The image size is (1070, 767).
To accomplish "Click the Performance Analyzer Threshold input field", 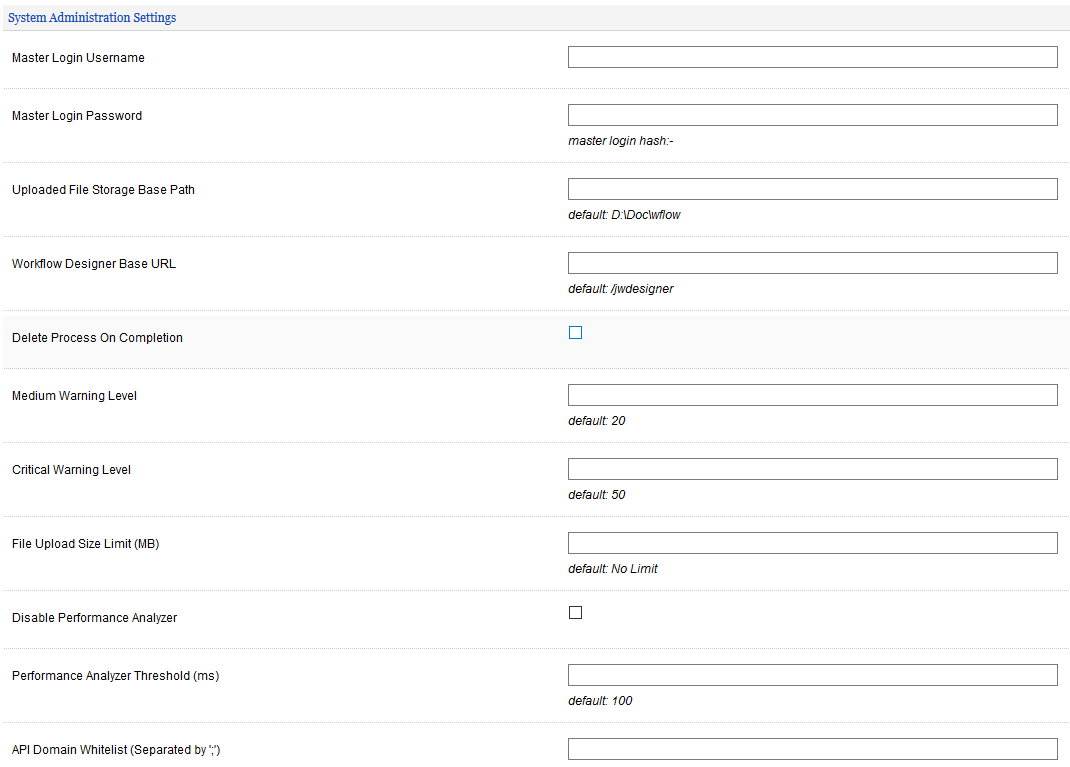I will click(812, 675).
